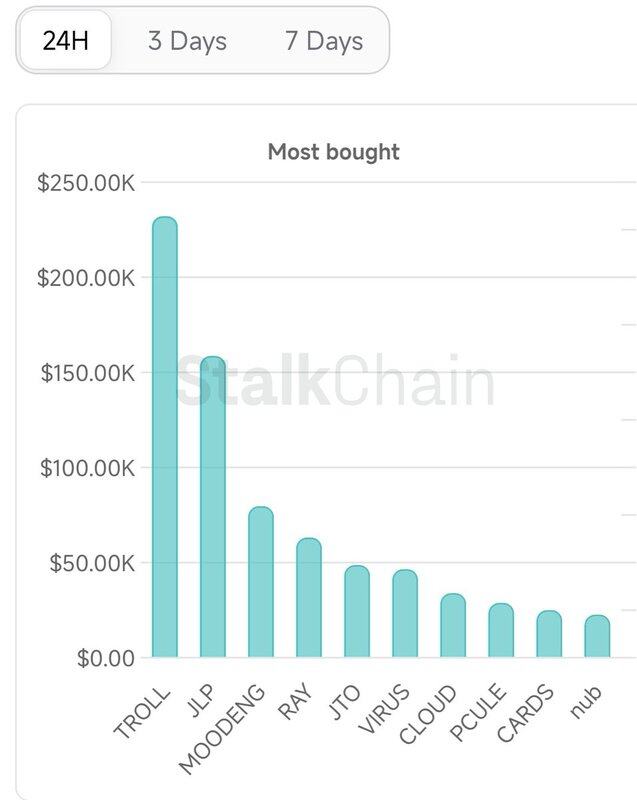
Task: Select the CLOUD bar
Action: [x=453, y=626]
